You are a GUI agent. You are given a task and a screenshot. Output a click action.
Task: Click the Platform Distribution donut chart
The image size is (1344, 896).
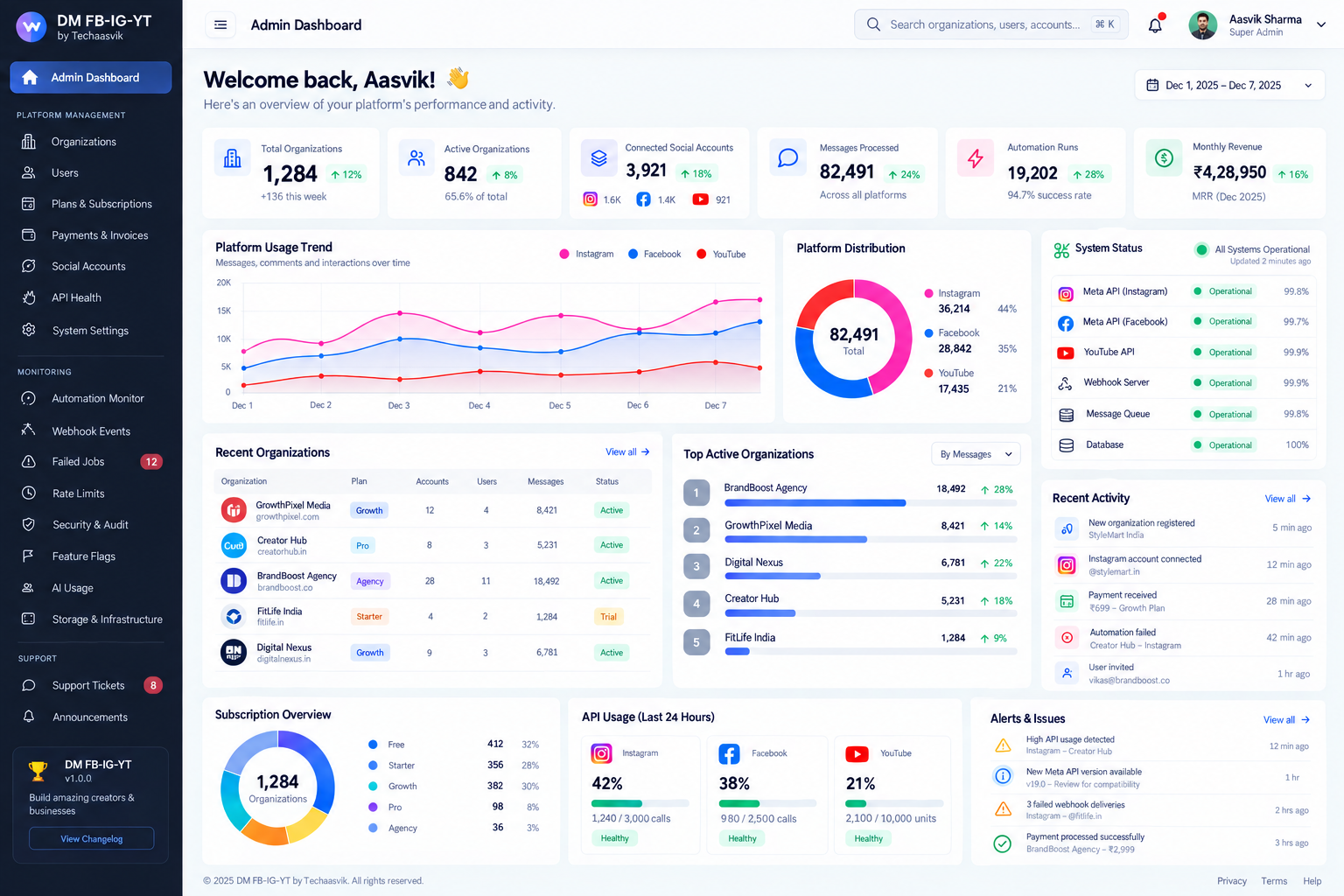[x=854, y=339]
